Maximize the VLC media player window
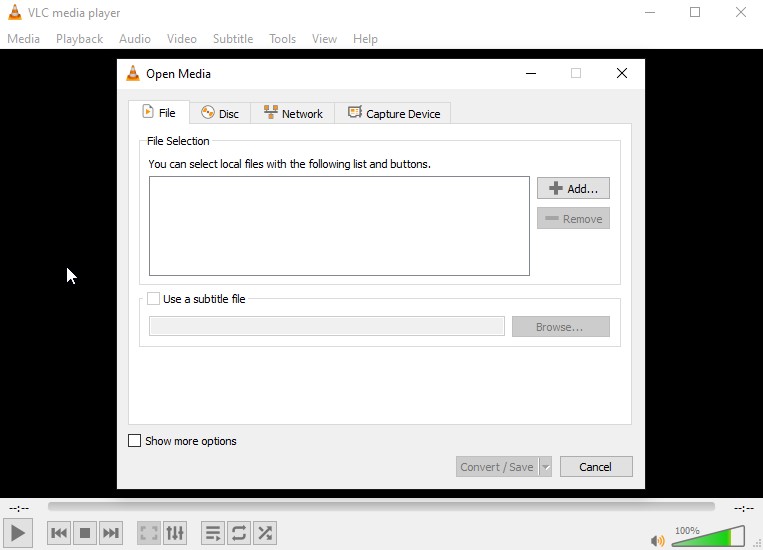Image resolution: width=763 pixels, height=550 pixels. [x=695, y=12]
